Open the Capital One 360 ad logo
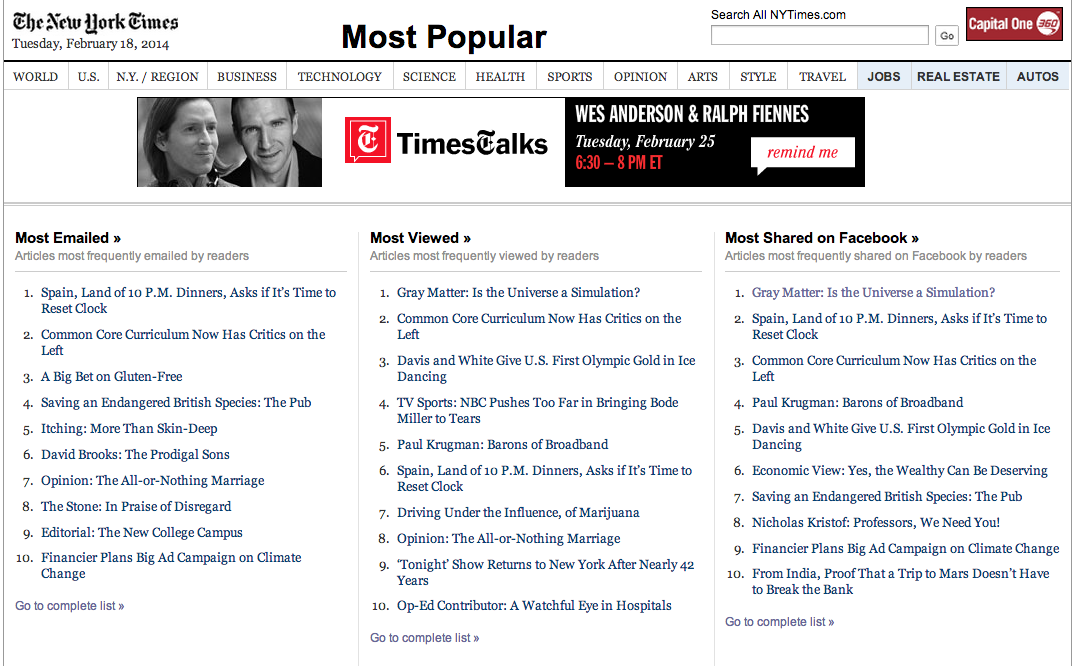The width and height of the screenshot is (1076, 666). point(1014,24)
